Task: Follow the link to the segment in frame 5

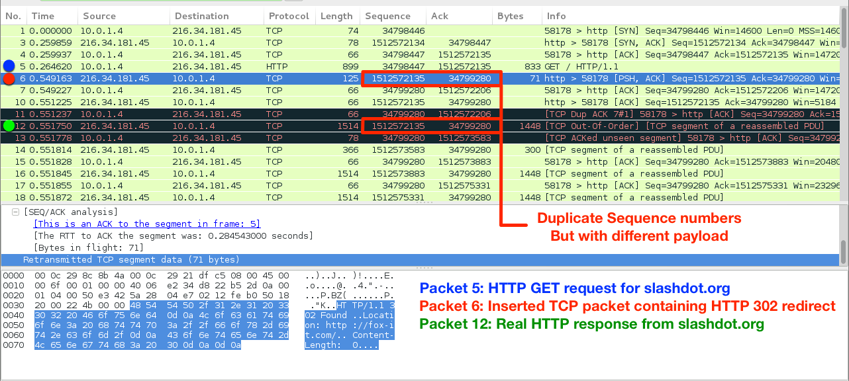Action: click(x=147, y=224)
